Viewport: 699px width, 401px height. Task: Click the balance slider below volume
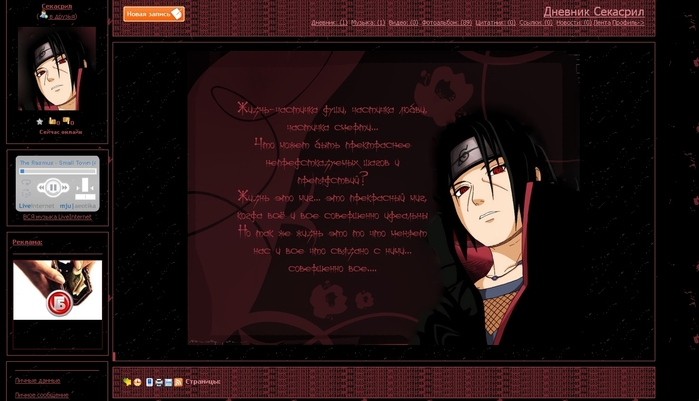[85, 196]
